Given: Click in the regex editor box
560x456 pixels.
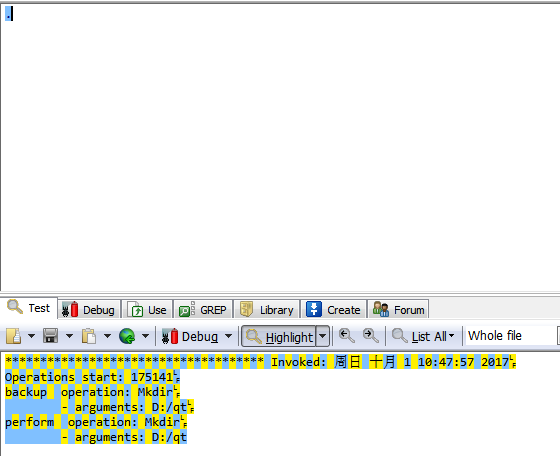Looking at the screenshot, I should [281, 147].
